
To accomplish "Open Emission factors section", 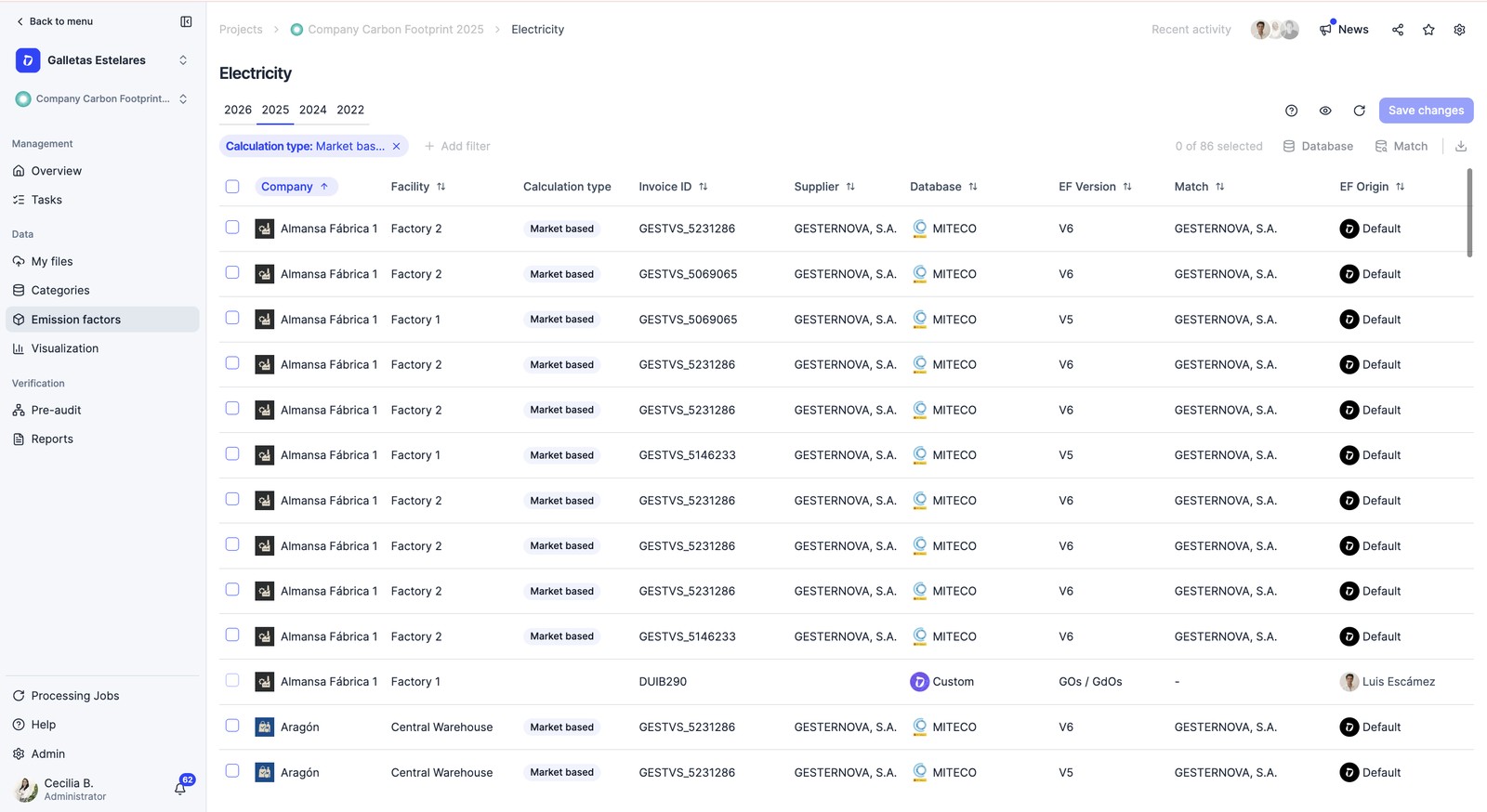I will [x=102, y=320].
